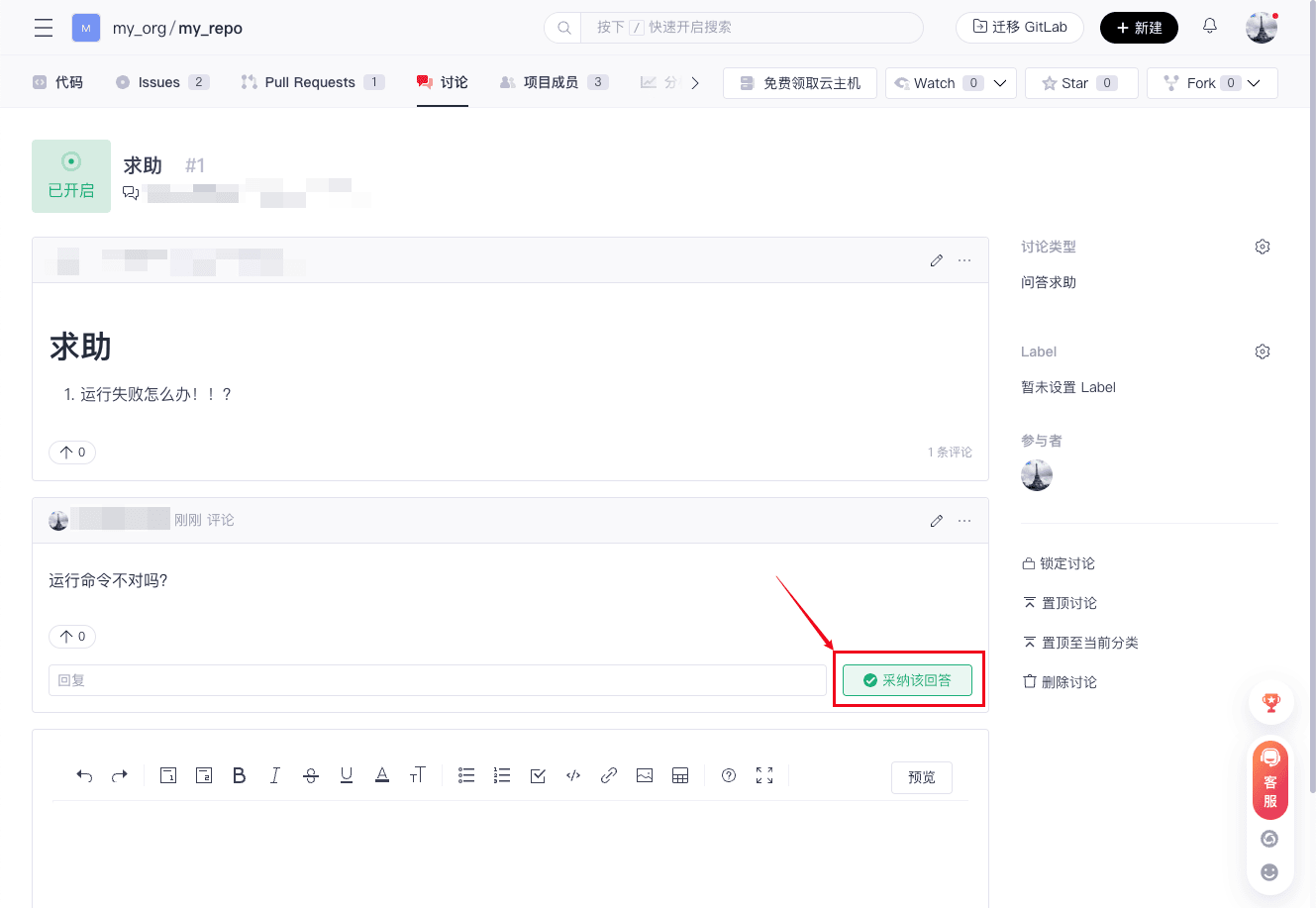The height and width of the screenshot is (908, 1316).
Task: Insert an image into the comment
Action: point(645,775)
